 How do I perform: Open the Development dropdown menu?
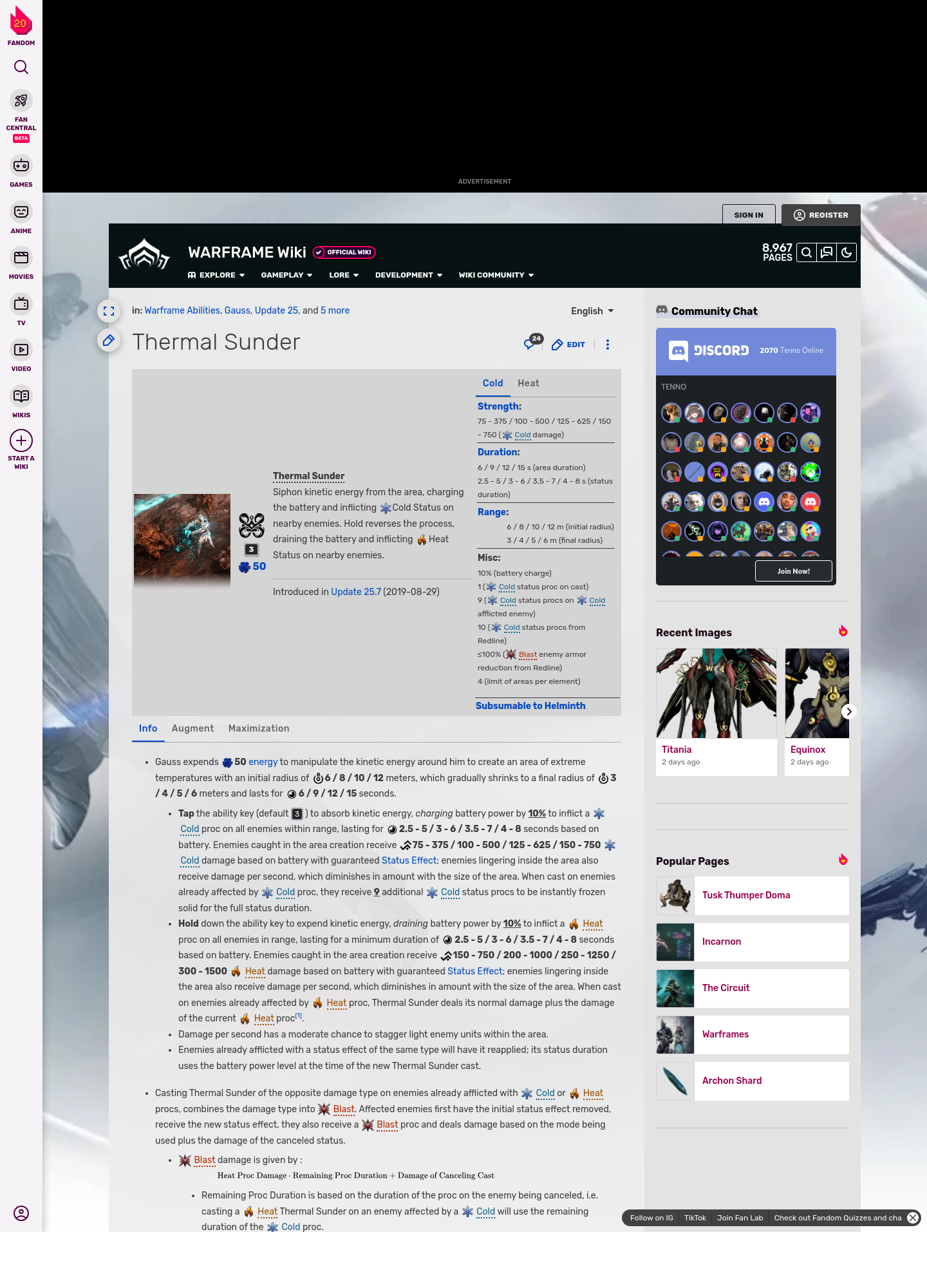pos(409,275)
